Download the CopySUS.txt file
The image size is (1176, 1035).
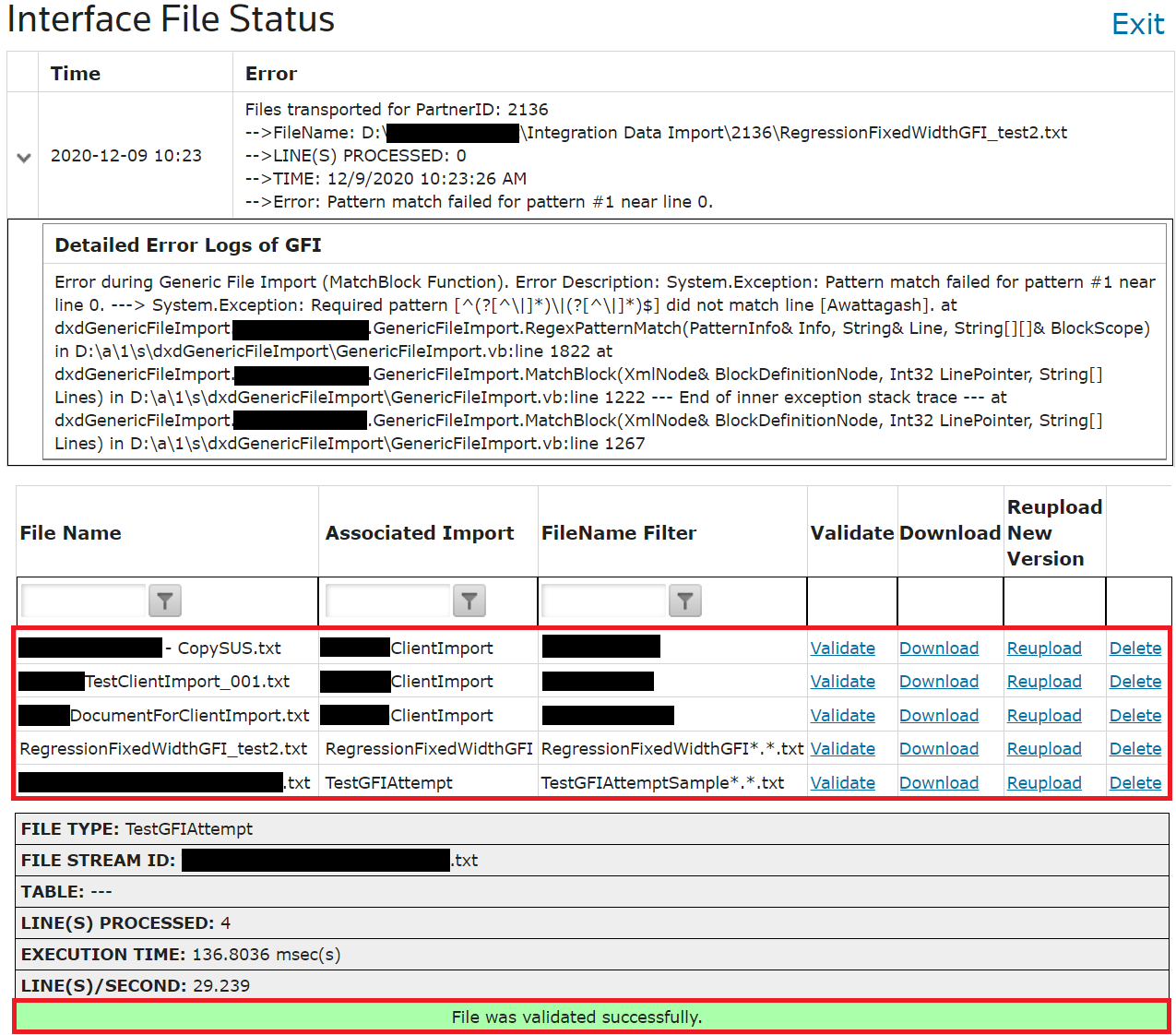coord(939,648)
